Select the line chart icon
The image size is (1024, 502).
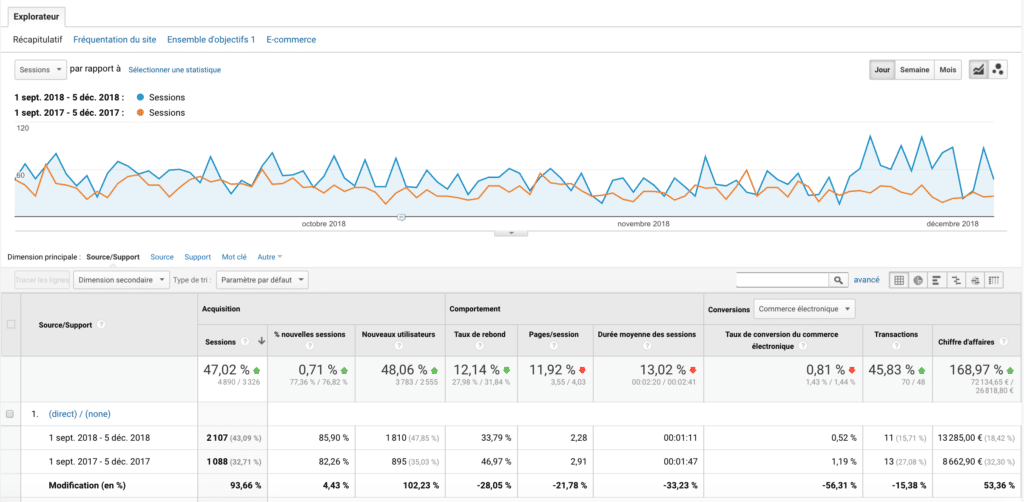click(x=978, y=69)
